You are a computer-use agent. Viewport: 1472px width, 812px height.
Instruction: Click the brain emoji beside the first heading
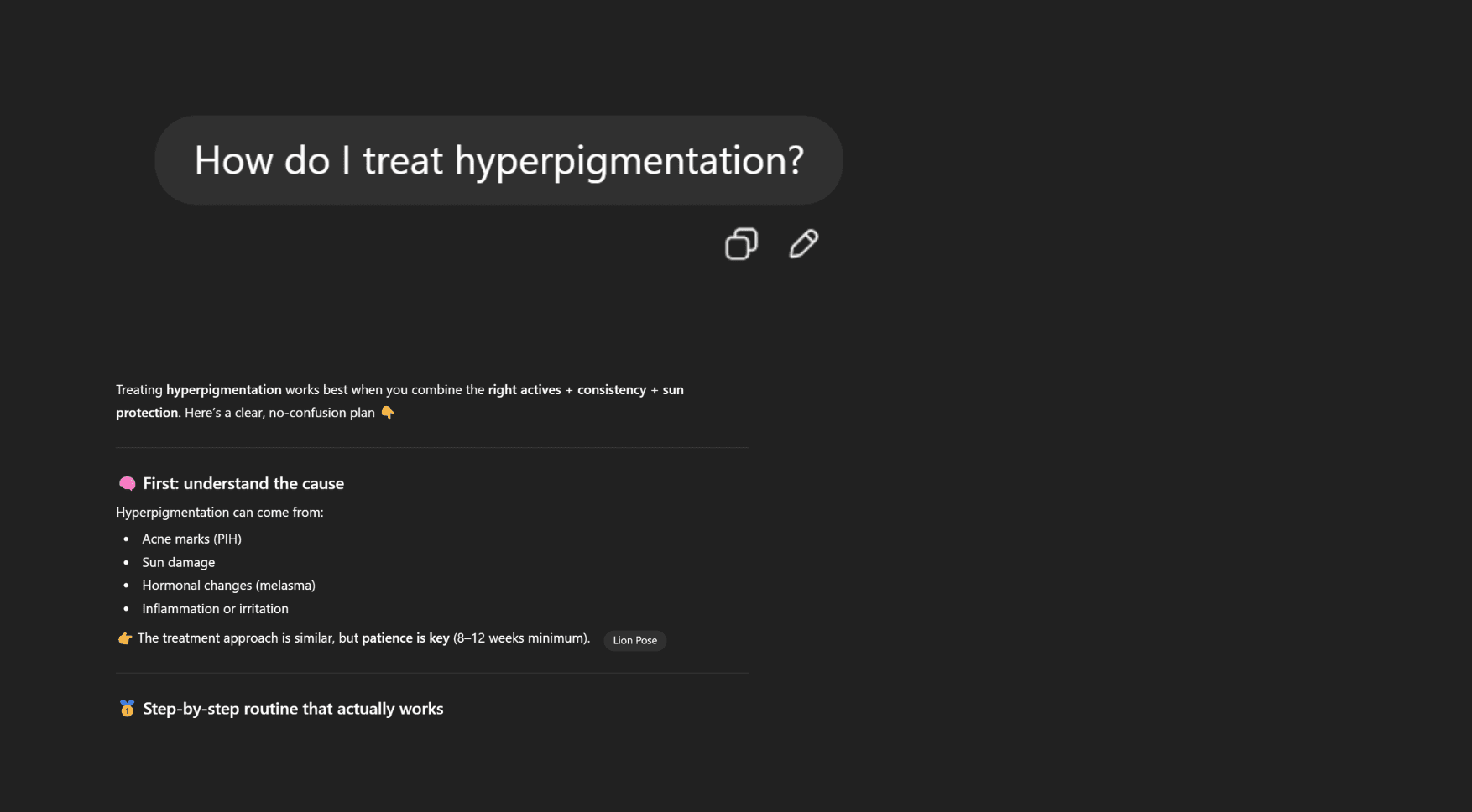126,483
